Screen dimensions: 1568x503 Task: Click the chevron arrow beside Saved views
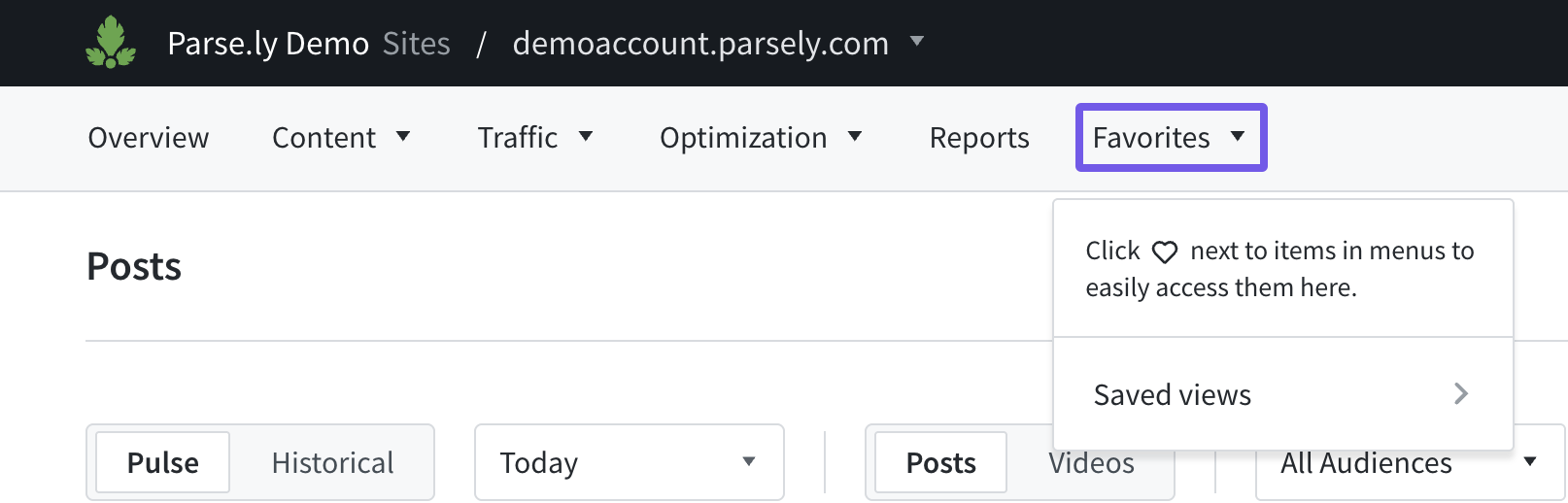click(1460, 393)
